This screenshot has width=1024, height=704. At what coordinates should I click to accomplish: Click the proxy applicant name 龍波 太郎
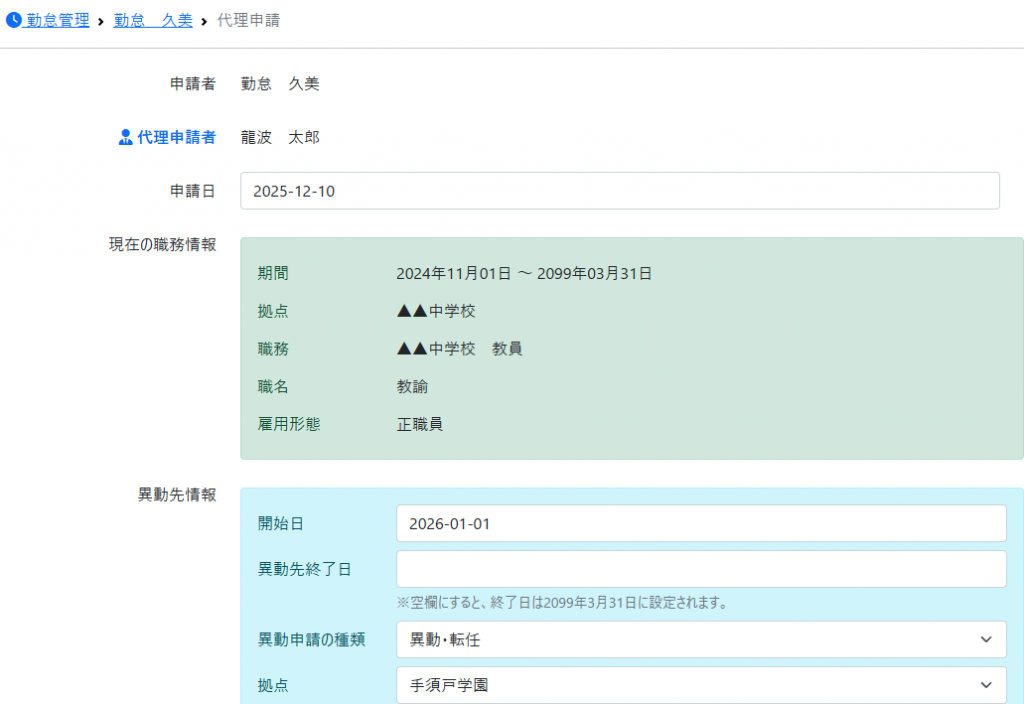click(x=280, y=138)
